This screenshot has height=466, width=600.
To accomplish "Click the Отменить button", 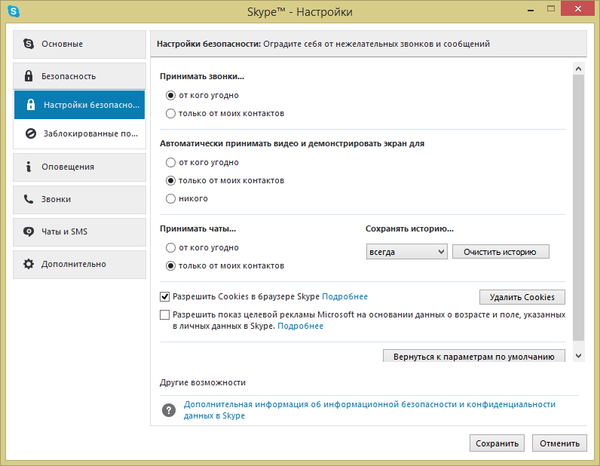I will tap(559, 443).
